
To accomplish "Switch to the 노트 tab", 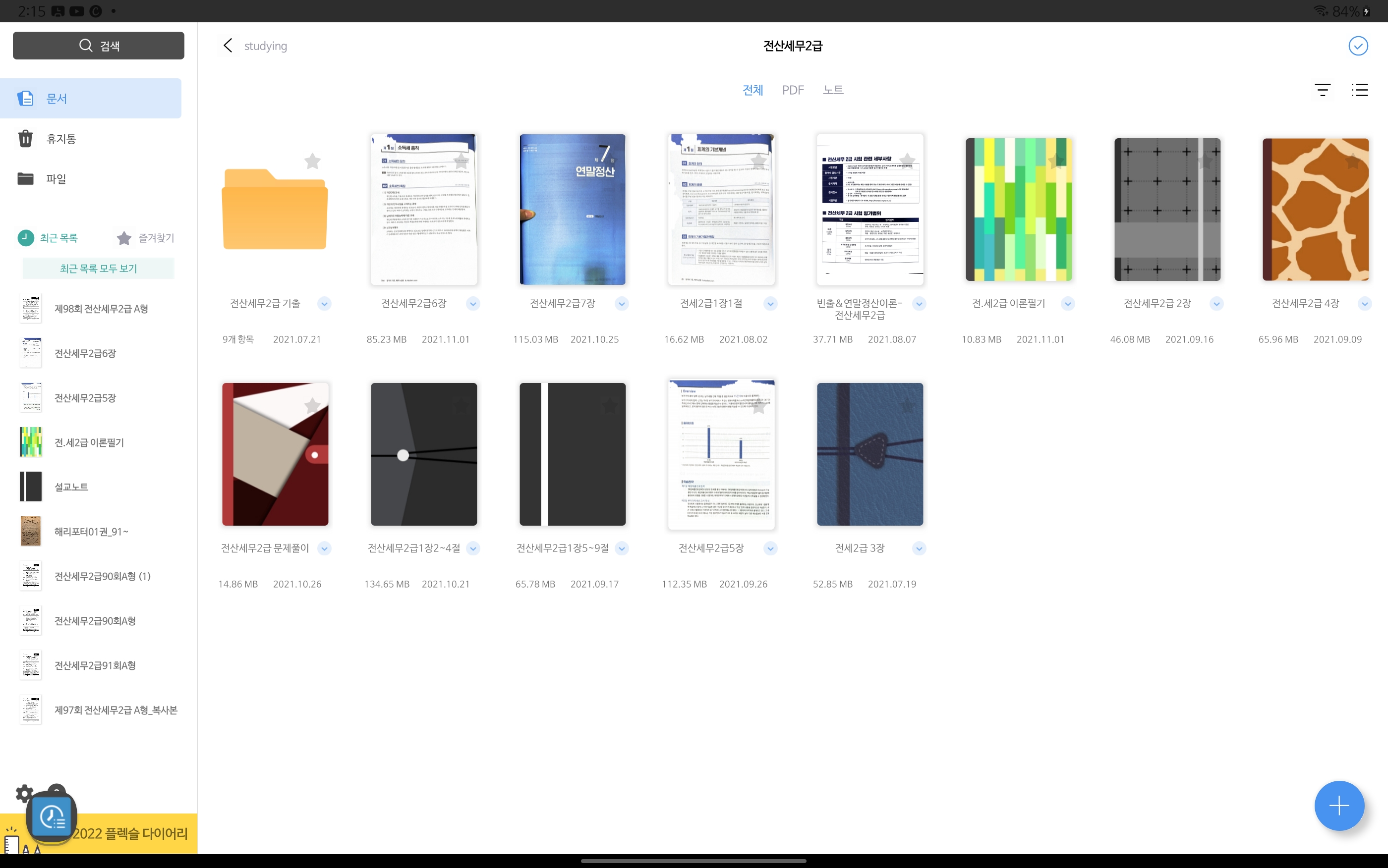I will [833, 90].
